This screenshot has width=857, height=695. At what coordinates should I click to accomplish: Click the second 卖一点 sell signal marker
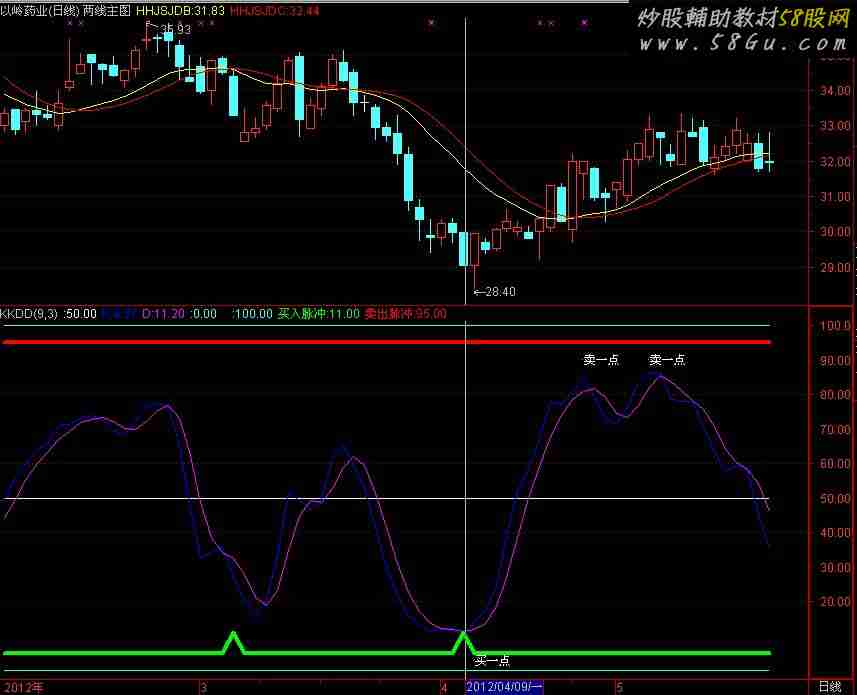[x=666, y=360]
